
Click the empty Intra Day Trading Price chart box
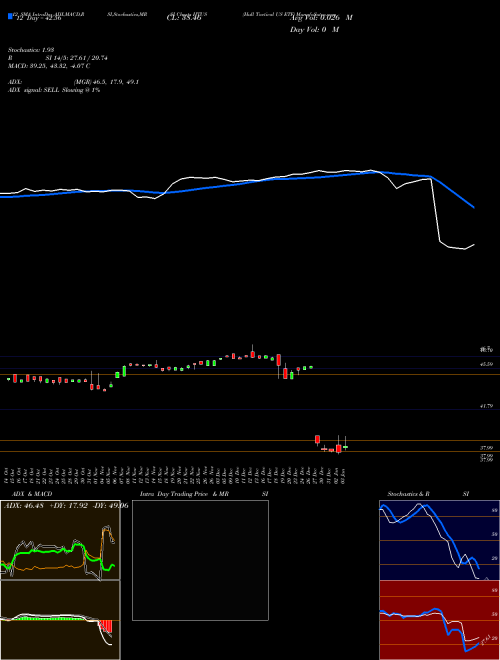click(200, 560)
